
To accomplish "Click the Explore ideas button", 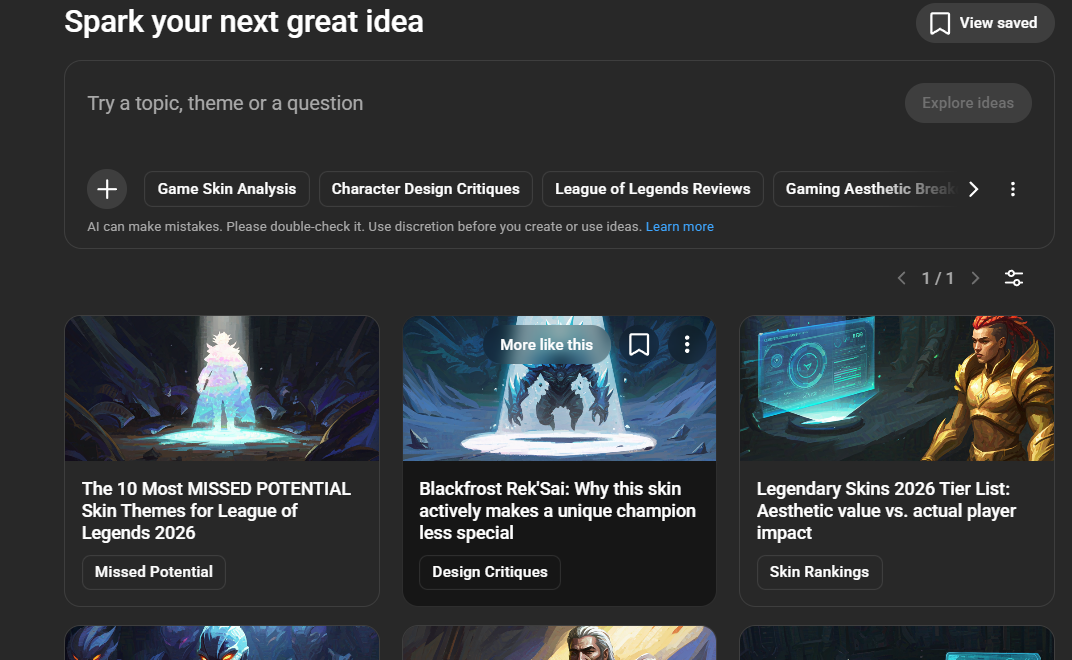I will (x=967, y=103).
